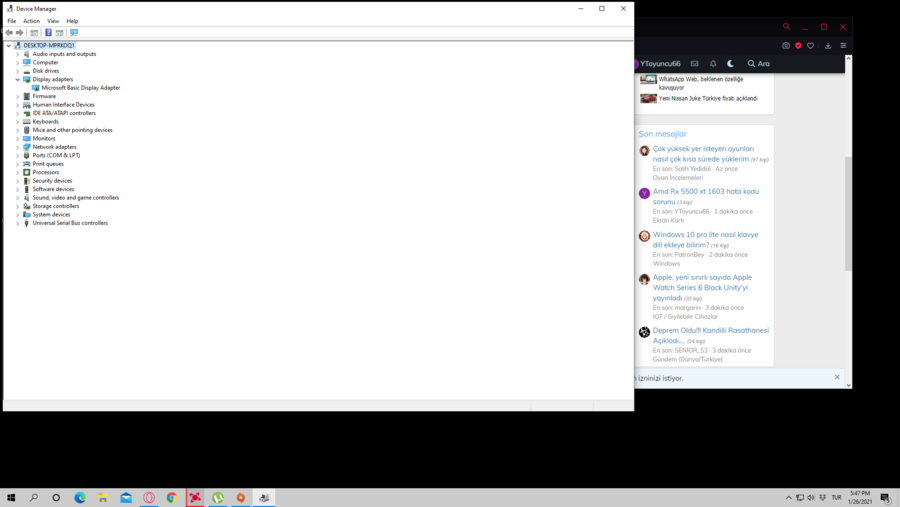The height and width of the screenshot is (507, 900).
Task: Click the Cortana circle on the taskbar
Action: click(56, 498)
